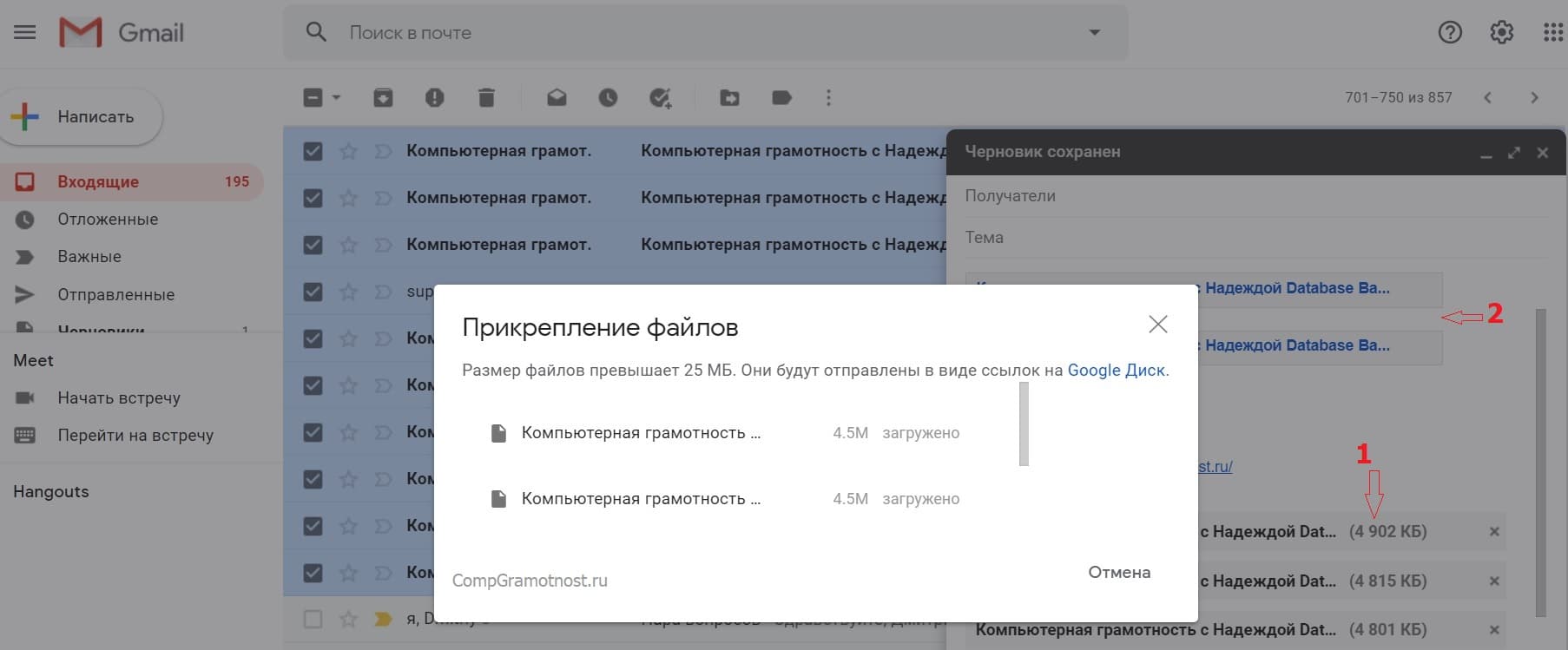1568x650 pixels.
Task: Add to tasks using the checkmark icon
Action: (x=661, y=98)
